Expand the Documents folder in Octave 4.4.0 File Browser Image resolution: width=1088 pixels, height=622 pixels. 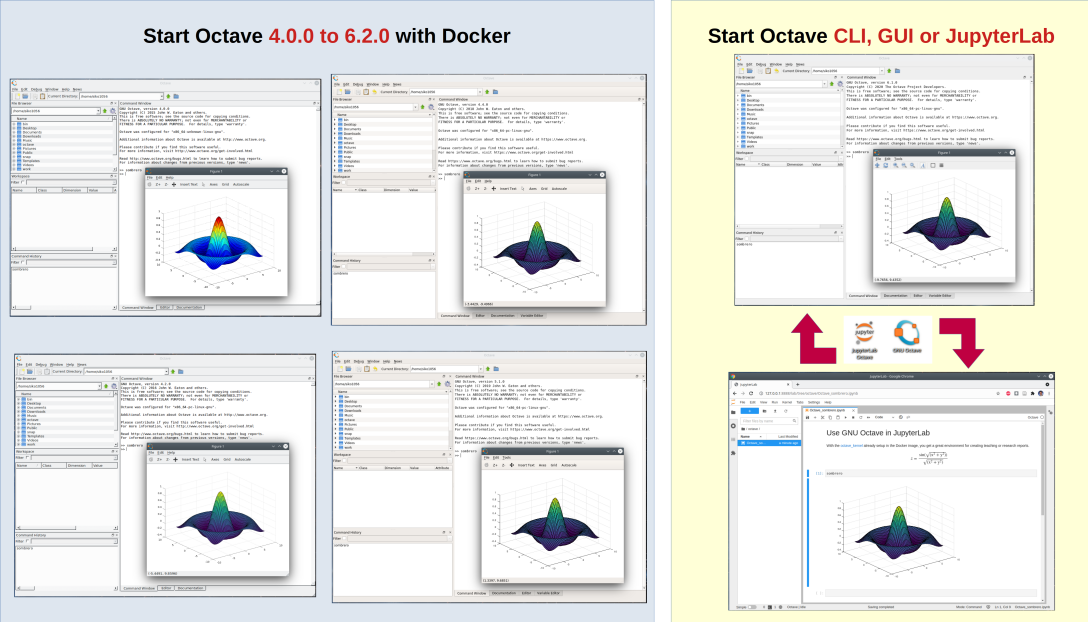pyautogui.click(x=334, y=129)
